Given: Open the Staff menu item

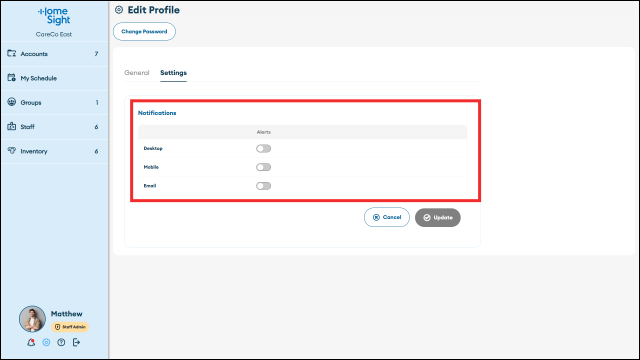Looking at the screenshot, I should [x=54, y=127].
